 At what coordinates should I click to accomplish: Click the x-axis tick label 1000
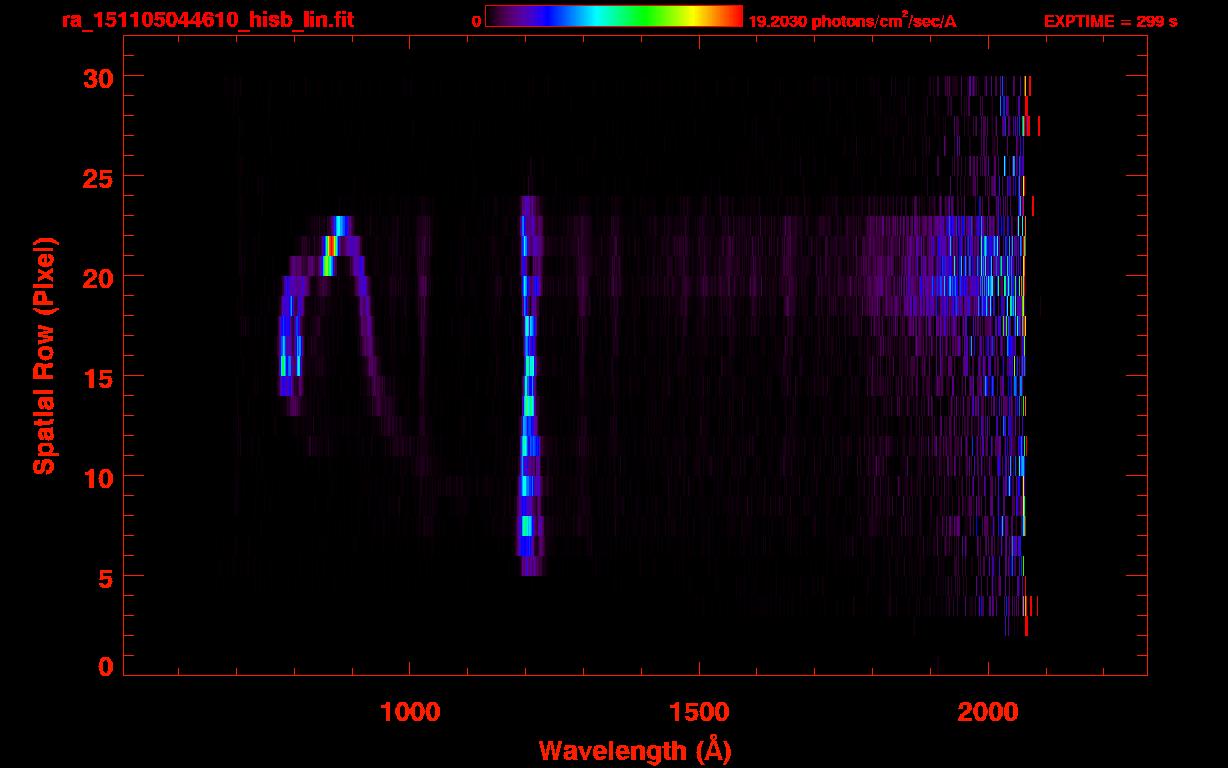pyautogui.click(x=410, y=711)
